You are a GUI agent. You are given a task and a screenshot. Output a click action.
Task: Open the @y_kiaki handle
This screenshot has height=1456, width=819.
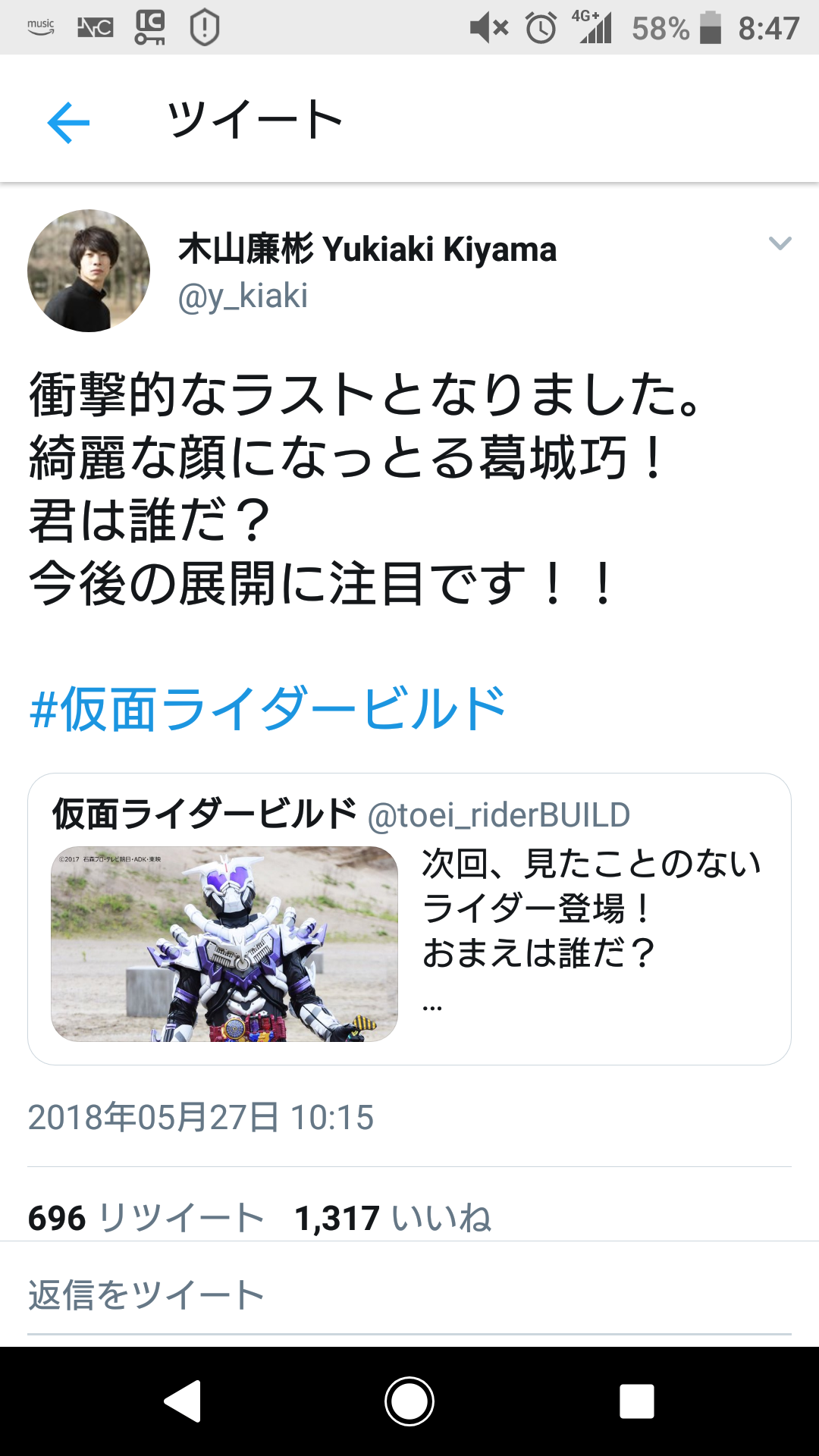coord(243,296)
